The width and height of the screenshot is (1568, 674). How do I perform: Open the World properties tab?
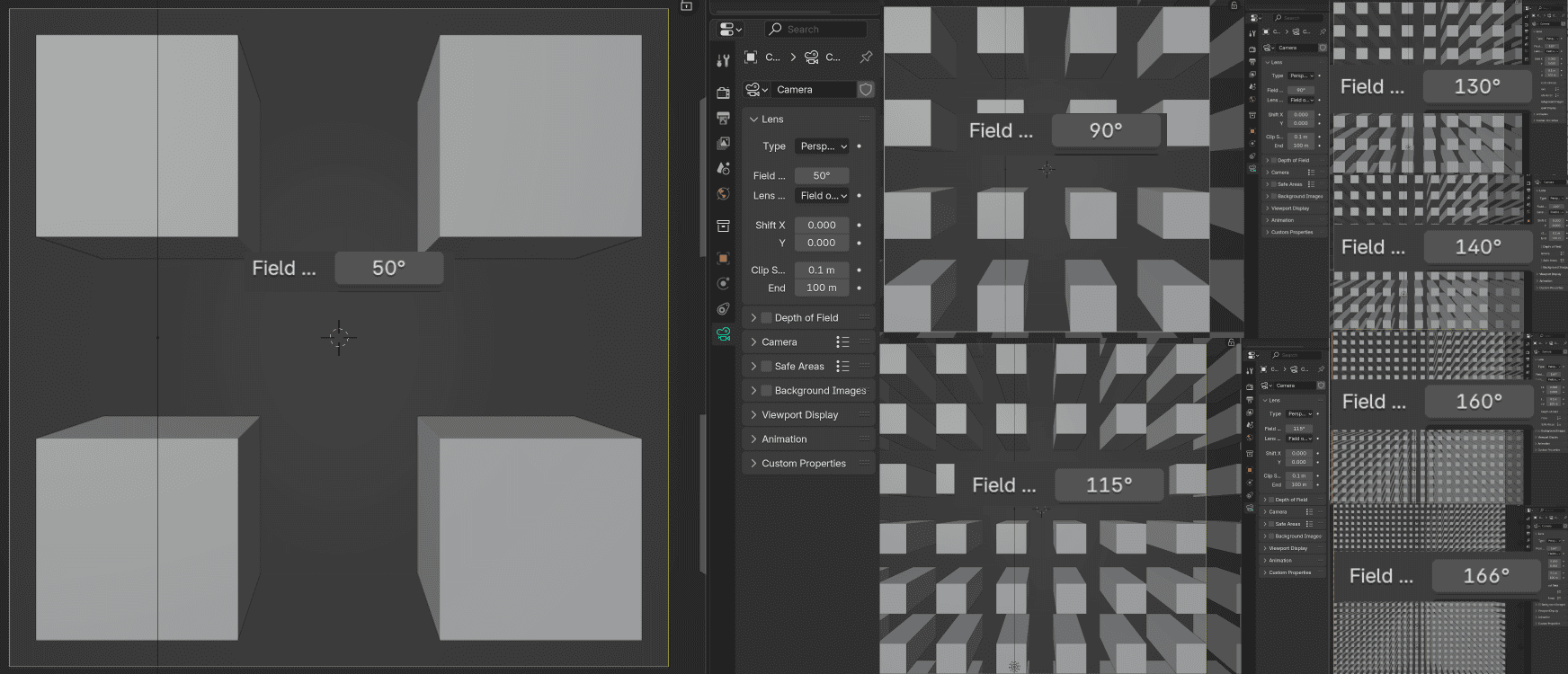point(723,194)
